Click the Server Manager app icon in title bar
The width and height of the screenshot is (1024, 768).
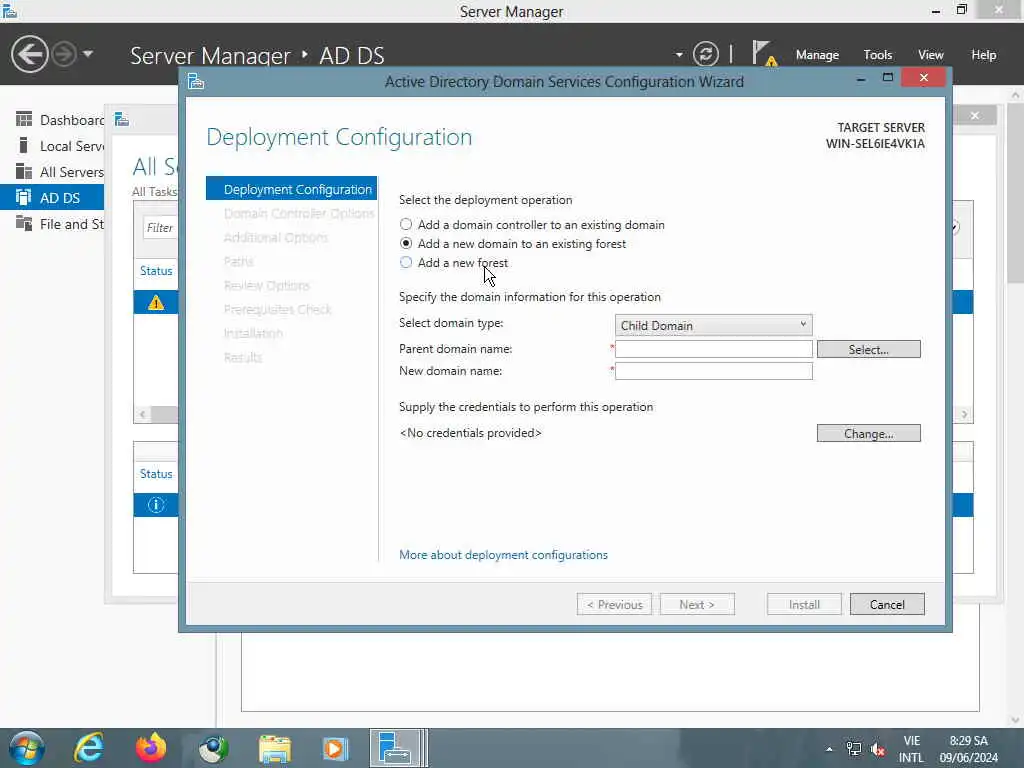point(9,10)
